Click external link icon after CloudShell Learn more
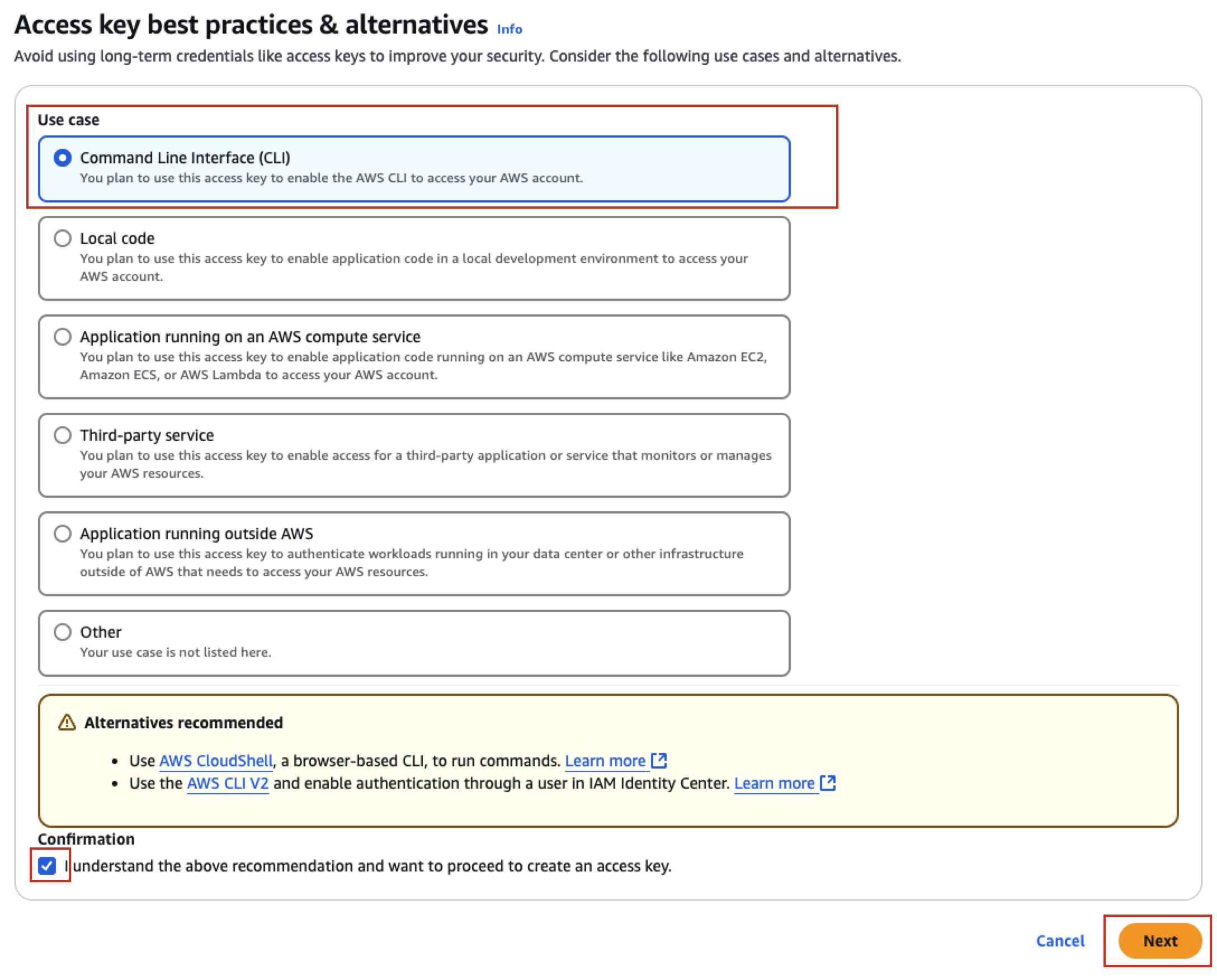The height and width of the screenshot is (980, 1217). point(659,760)
